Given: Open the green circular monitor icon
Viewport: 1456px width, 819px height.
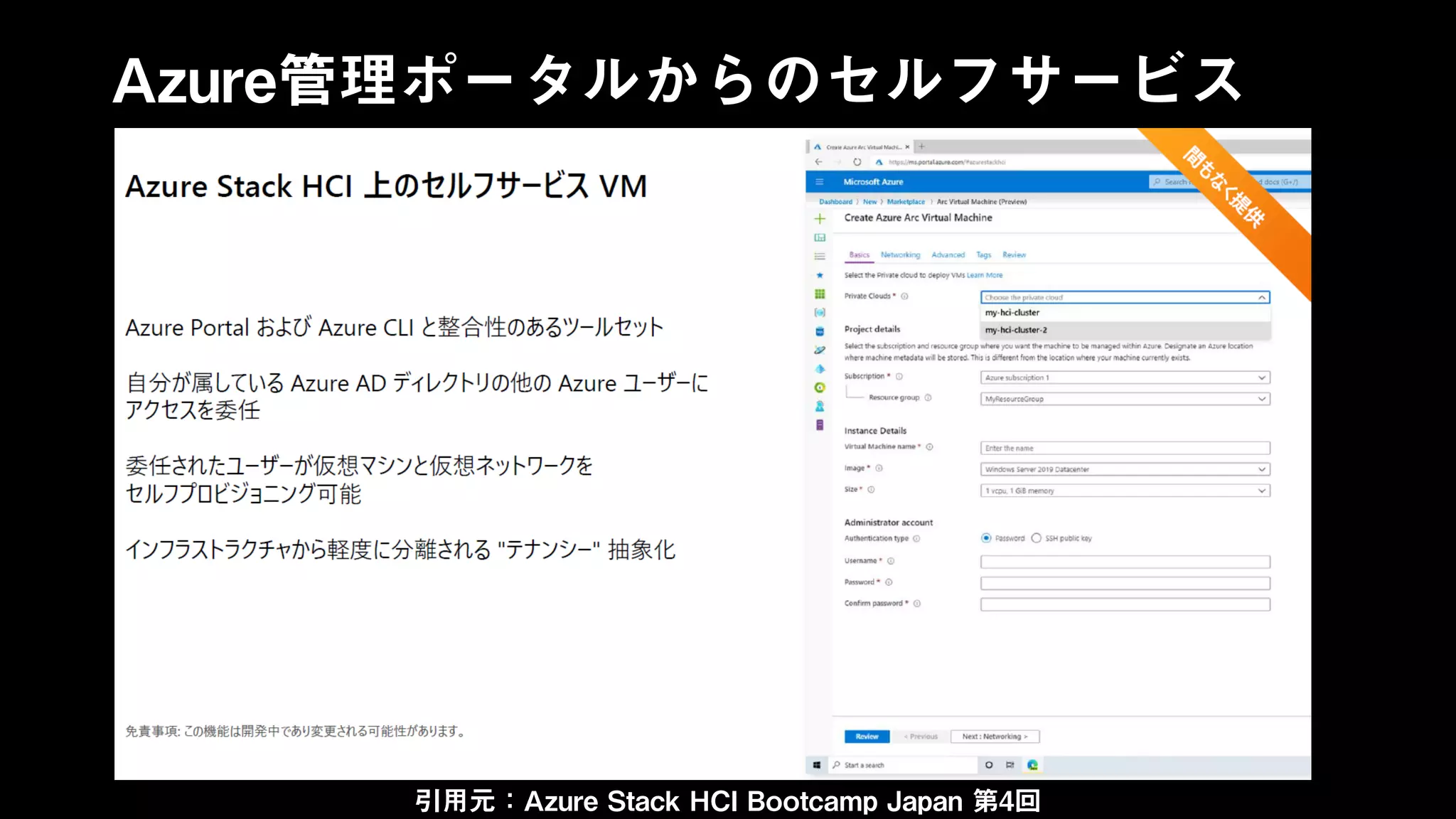Looking at the screenshot, I should [820, 387].
